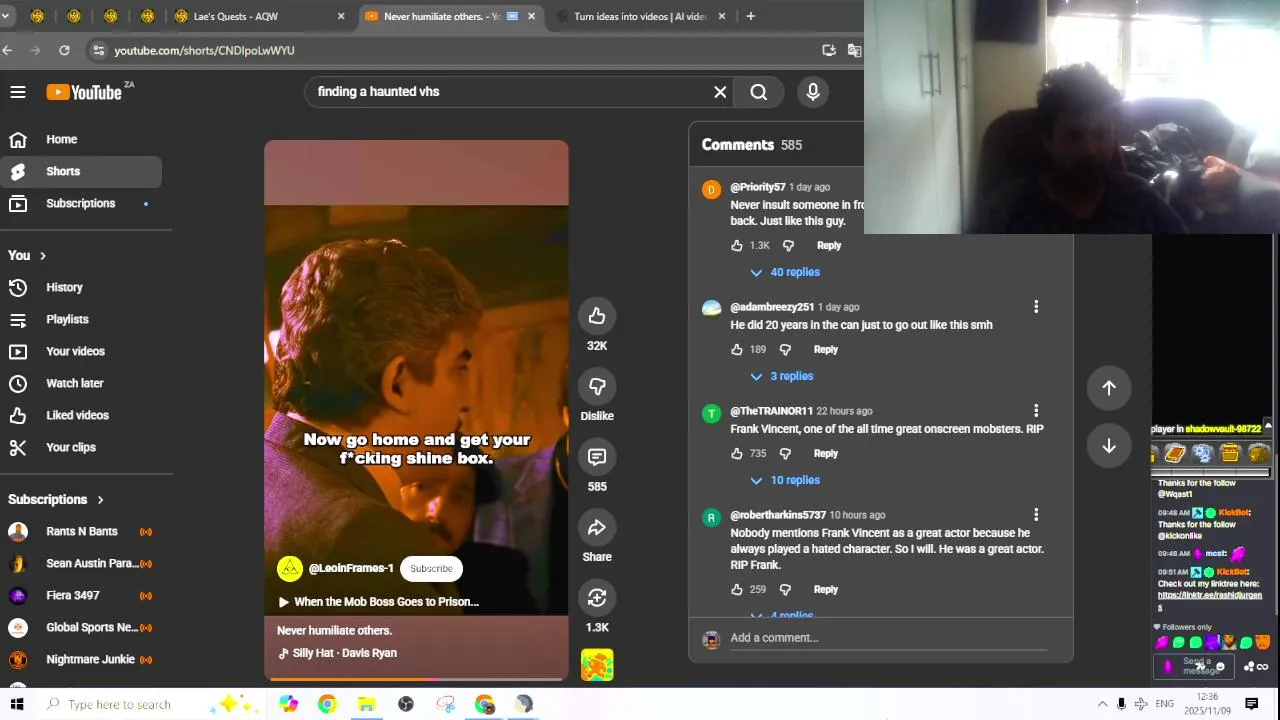
Task: Click the YouTube logo
Action: [x=85, y=92]
